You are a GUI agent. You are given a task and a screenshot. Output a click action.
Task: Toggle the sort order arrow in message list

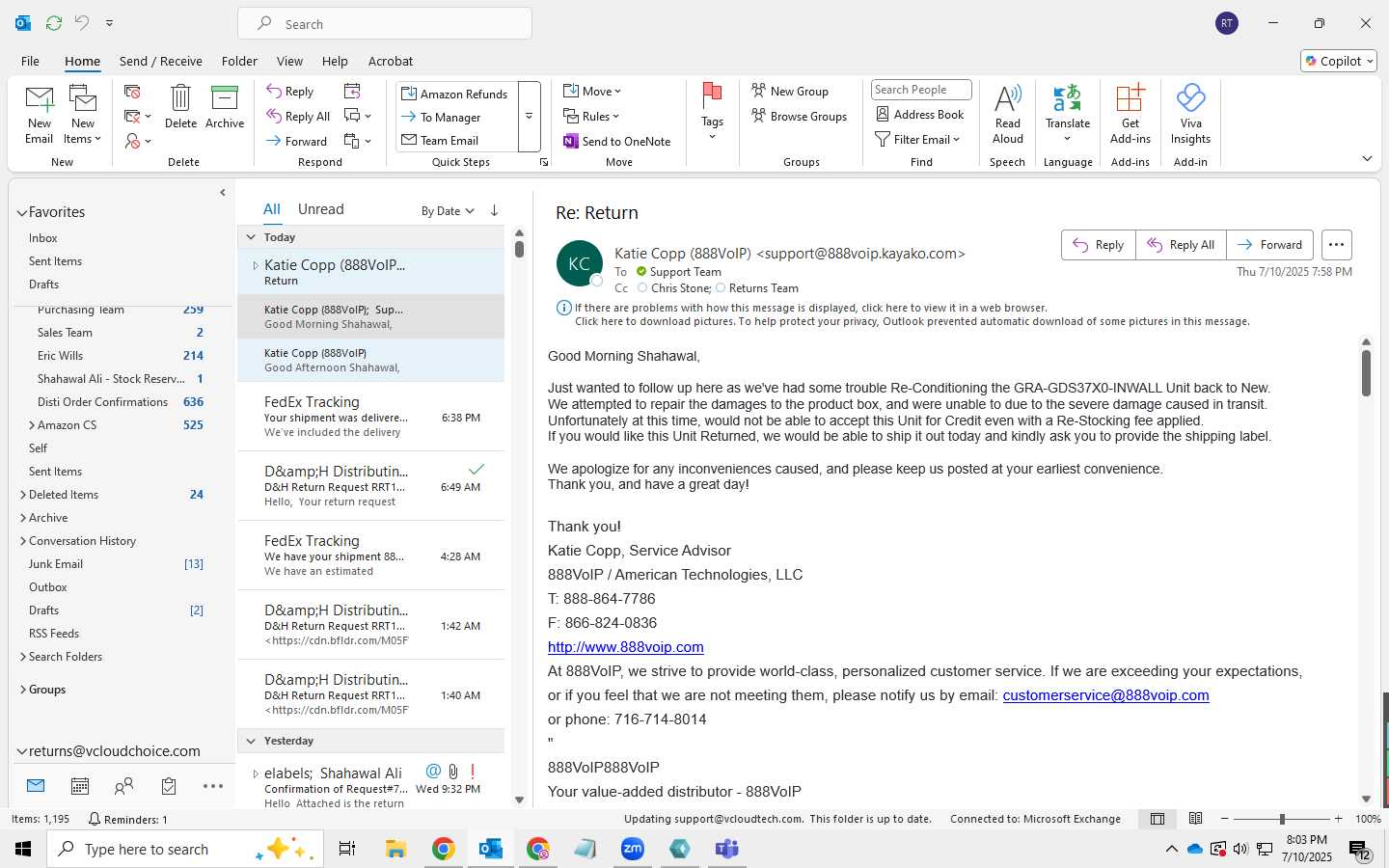(494, 210)
